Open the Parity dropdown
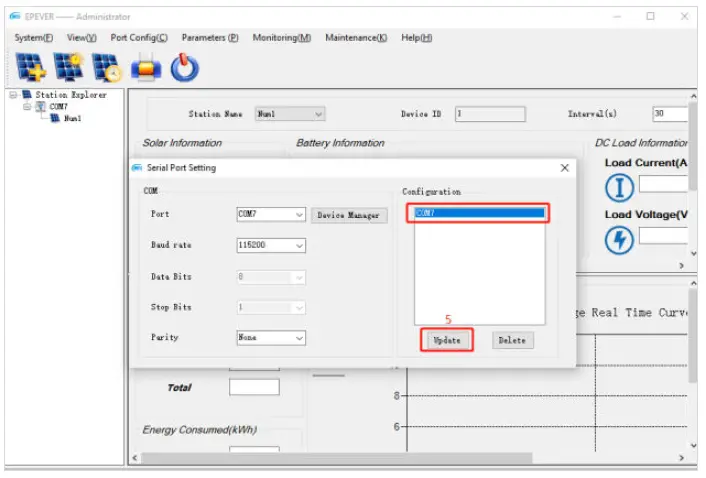 pyautogui.click(x=300, y=338)
